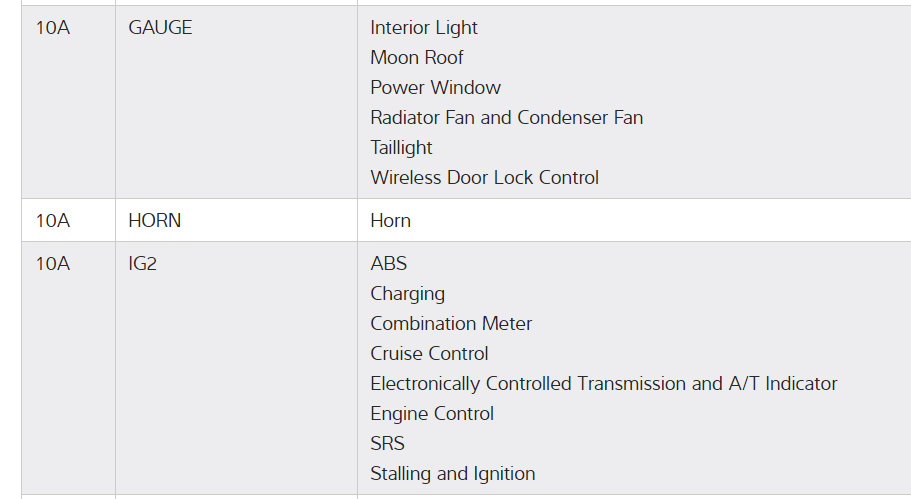Click the IG2 fuse name cell
911x499 pixels.
click(143, 264)
